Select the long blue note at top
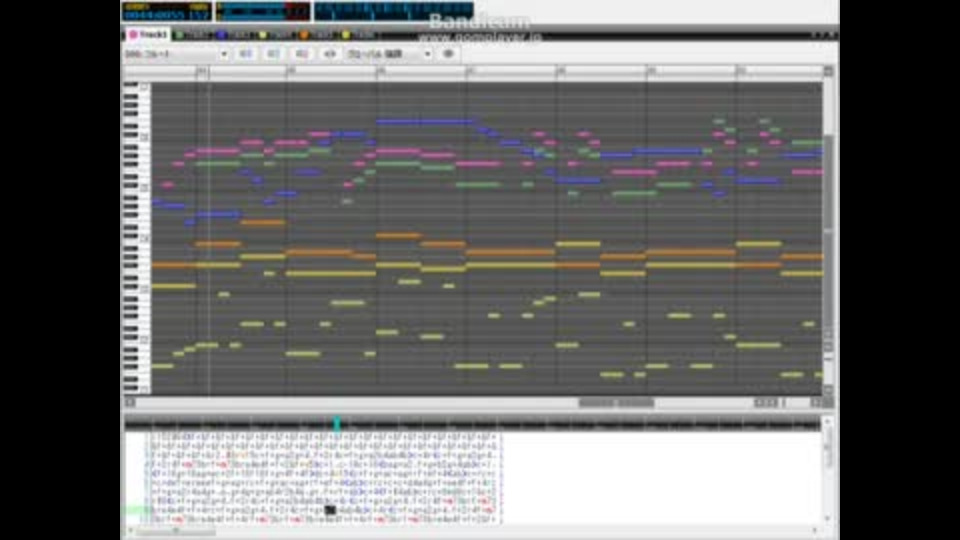 (426, 122)
